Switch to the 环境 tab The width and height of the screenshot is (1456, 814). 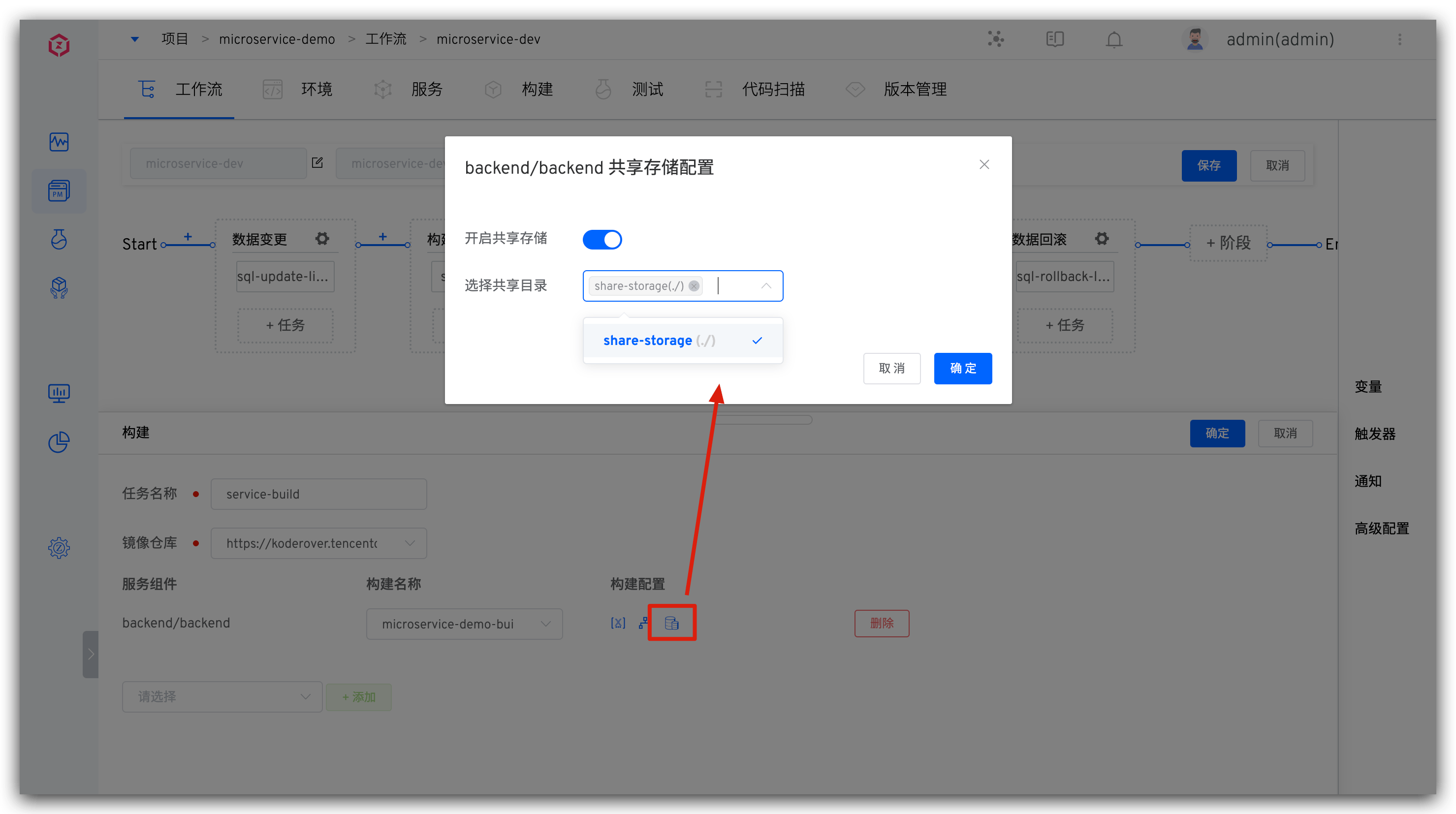317,89
